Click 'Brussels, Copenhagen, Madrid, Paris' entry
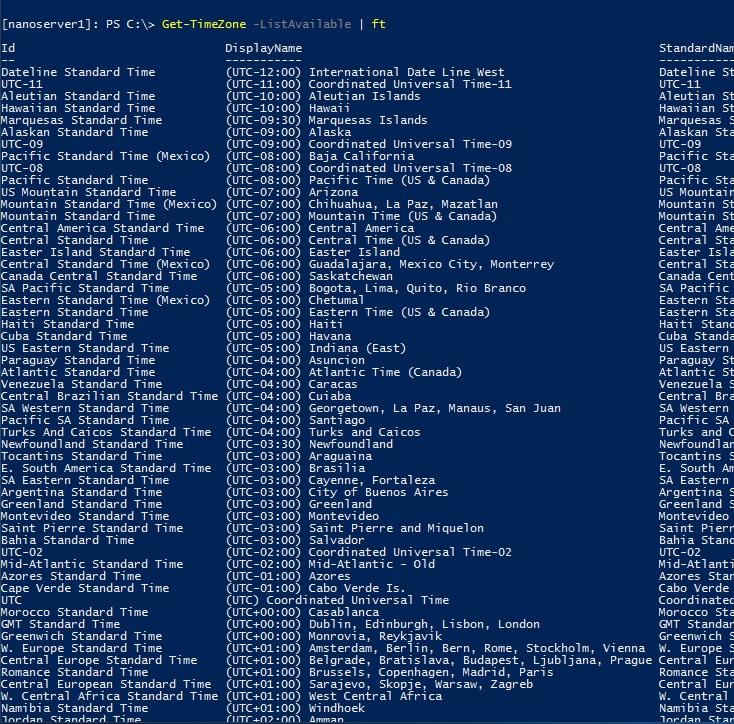 click(431, 673)
